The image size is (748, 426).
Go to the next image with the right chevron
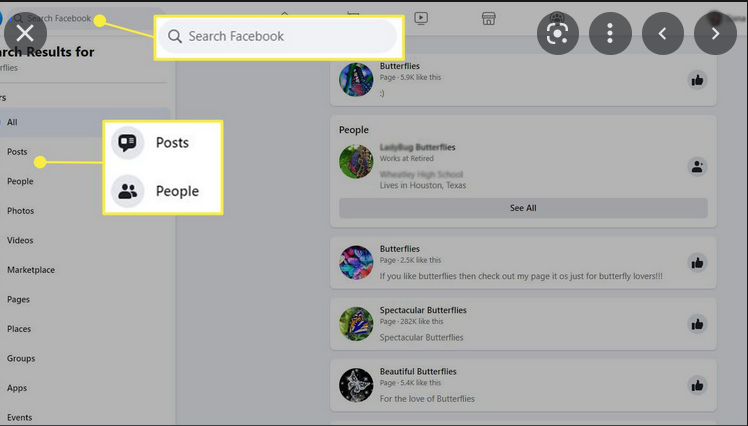click(x=715, y=33)
